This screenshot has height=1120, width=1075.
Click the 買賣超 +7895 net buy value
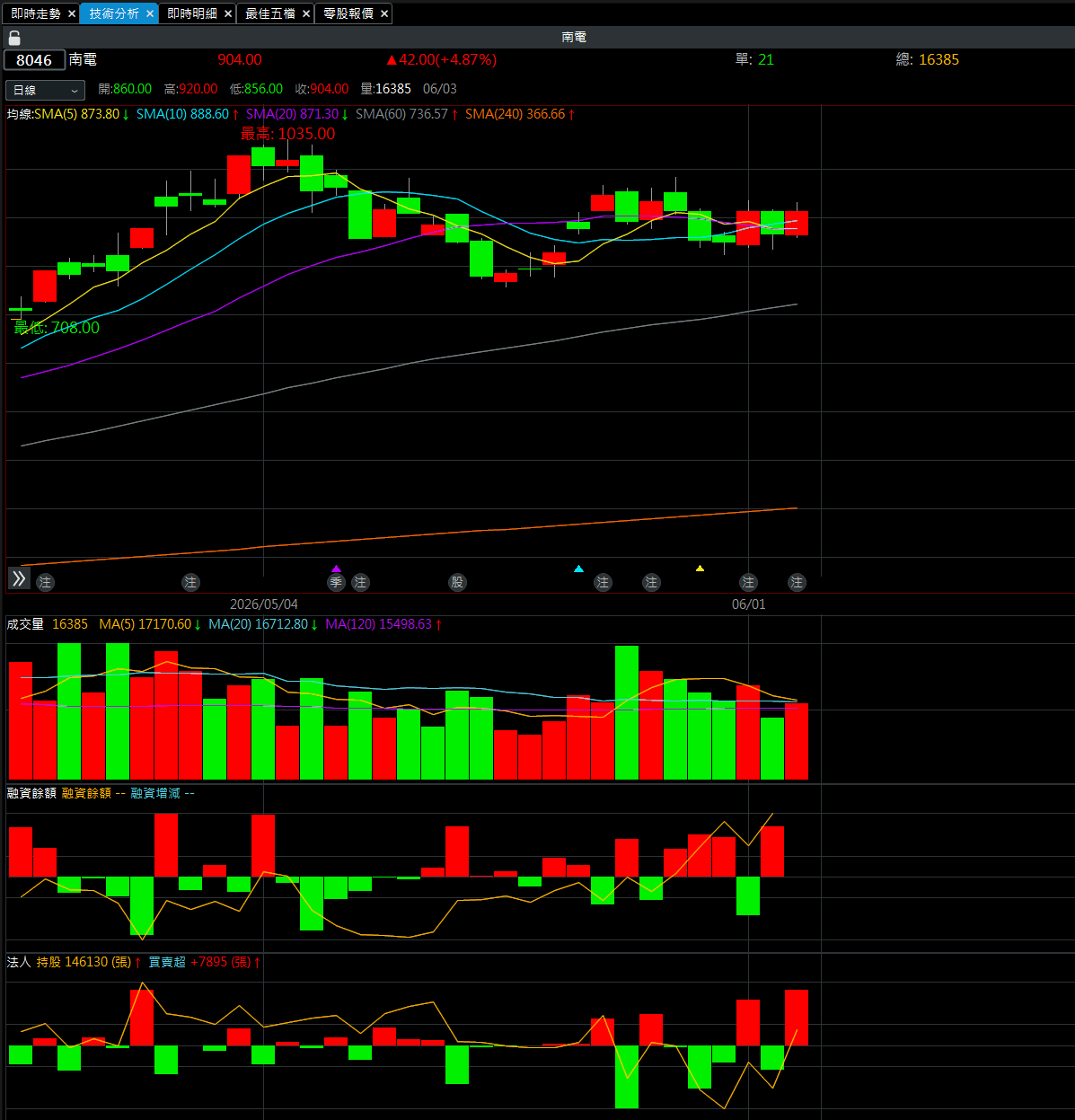[x=205, y=962]
